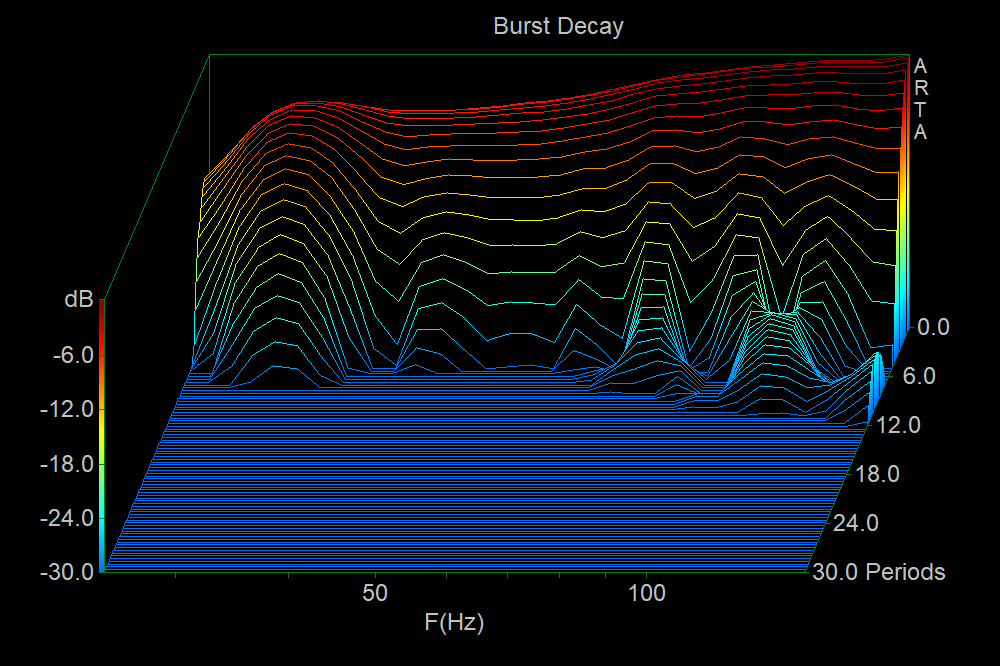Viewport: 1000px width, 666px height.
Task: Click the 12.0 periods axis label
Action: tap(900, 426)
